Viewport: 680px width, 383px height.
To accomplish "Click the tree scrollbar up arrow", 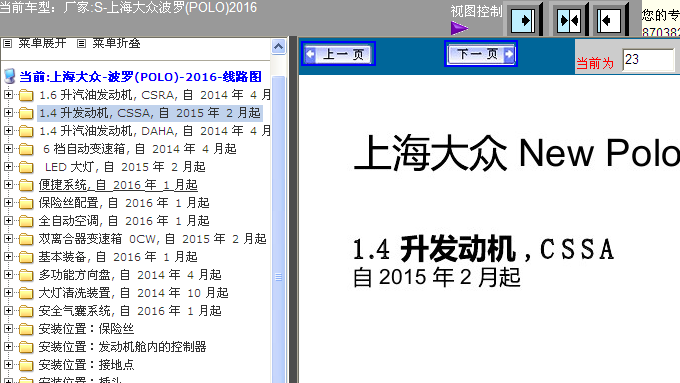I will click(x=278, y=46).
